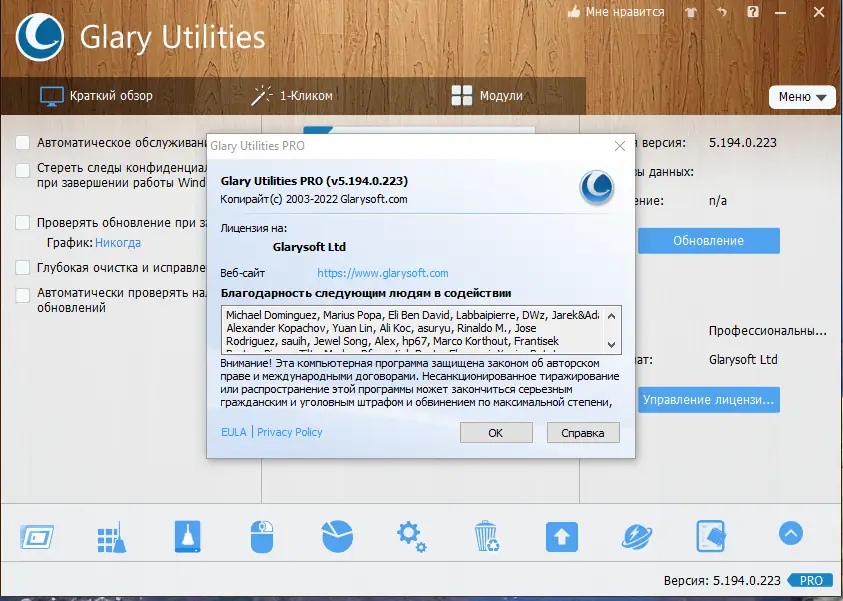843x601 pixels.
Task: Click the 'Никогда' schedule link
Action: pos(118,243)
